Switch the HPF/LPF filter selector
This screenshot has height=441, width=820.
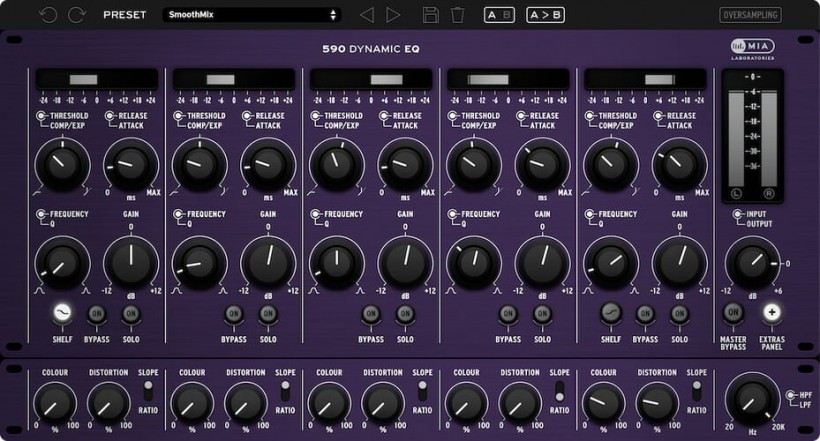pyautogui.click(x=790, y=398)
